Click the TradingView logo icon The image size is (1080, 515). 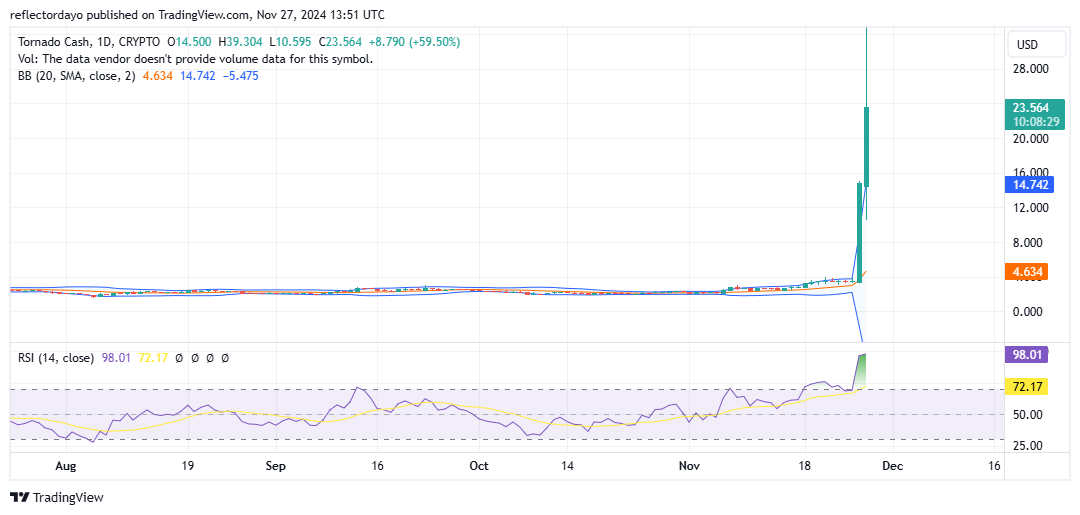pyautogui.click(x=20, y=497)
